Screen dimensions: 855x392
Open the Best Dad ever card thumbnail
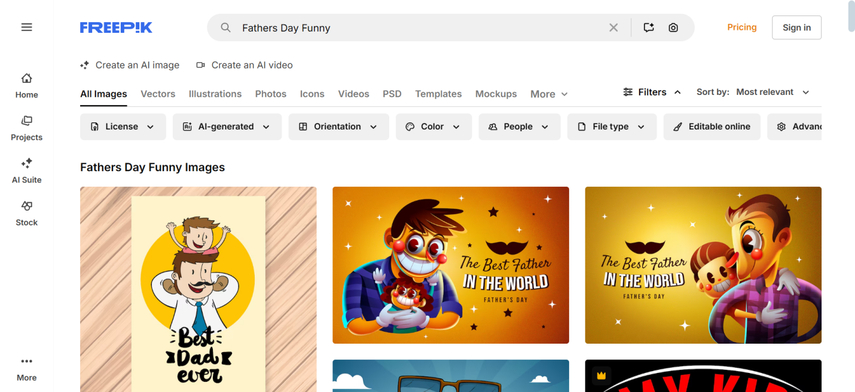[198, 289]
